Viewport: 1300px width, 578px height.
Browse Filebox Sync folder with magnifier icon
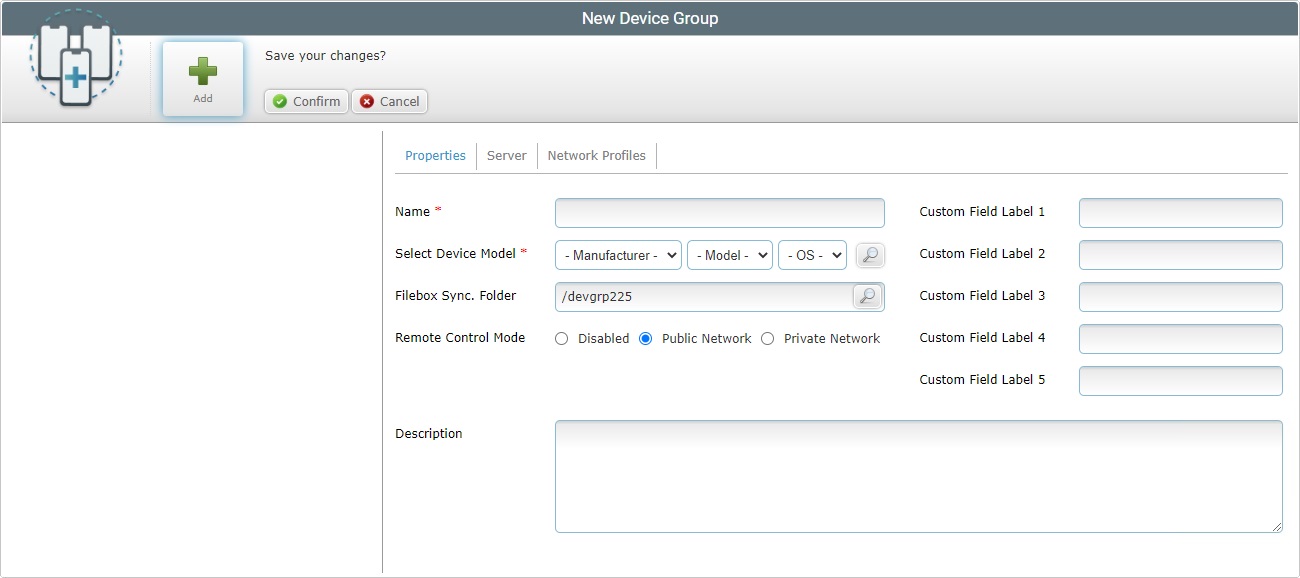(x=867, y=296)
